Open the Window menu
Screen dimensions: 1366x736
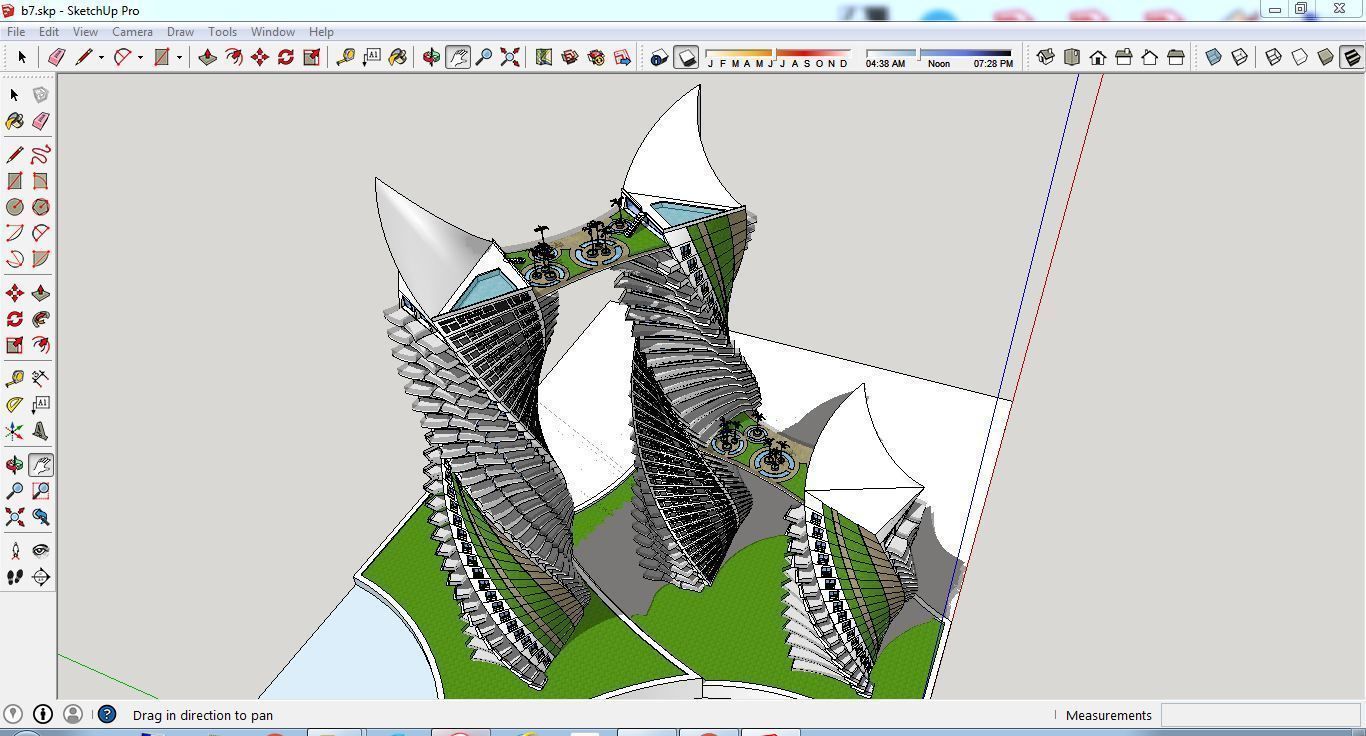pos(272,32)
